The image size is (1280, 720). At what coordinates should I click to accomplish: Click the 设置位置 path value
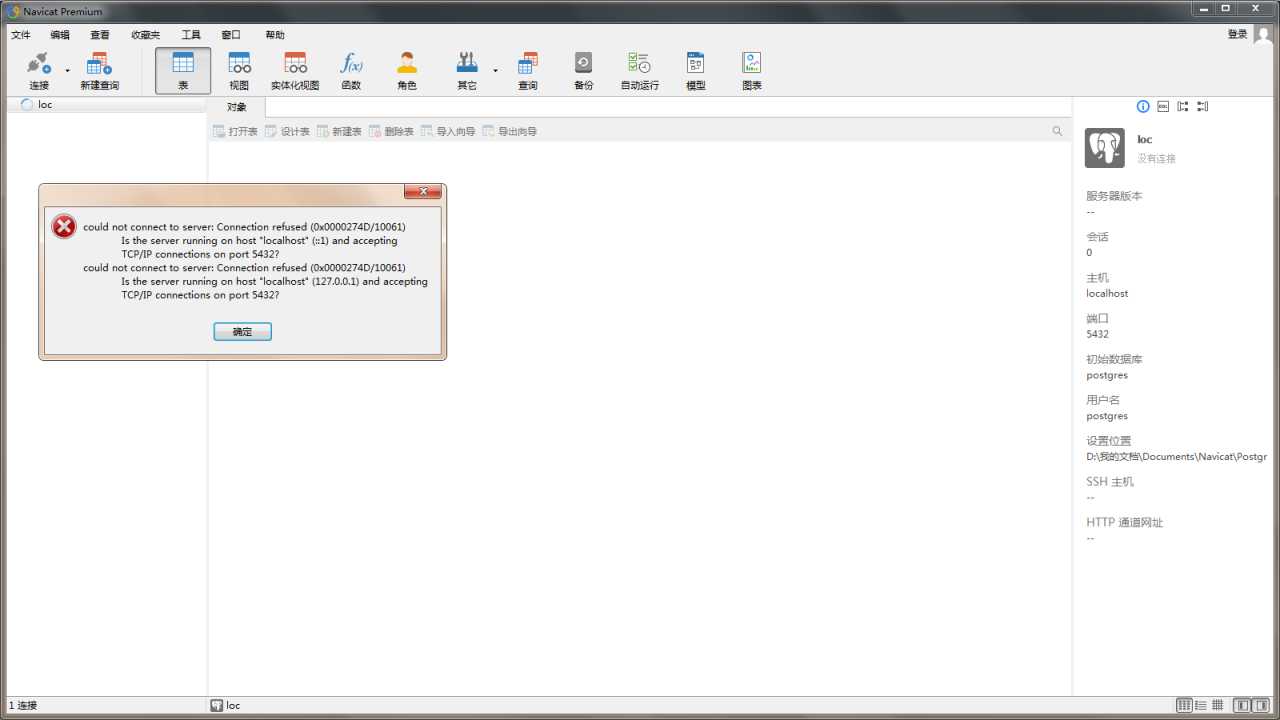1176,457
